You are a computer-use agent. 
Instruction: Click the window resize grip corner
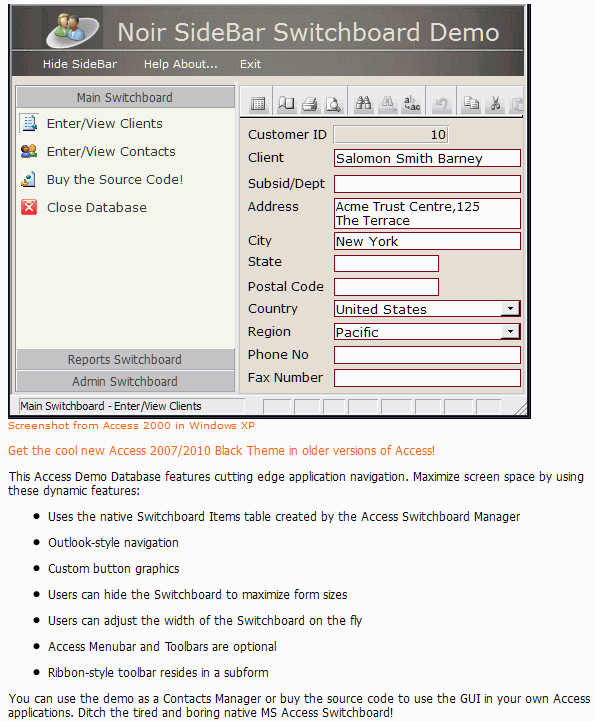[520, 408]
